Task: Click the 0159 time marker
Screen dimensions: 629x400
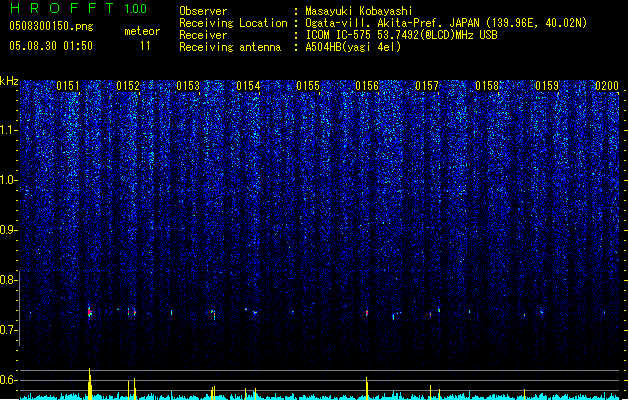Action: coord(547,86)
